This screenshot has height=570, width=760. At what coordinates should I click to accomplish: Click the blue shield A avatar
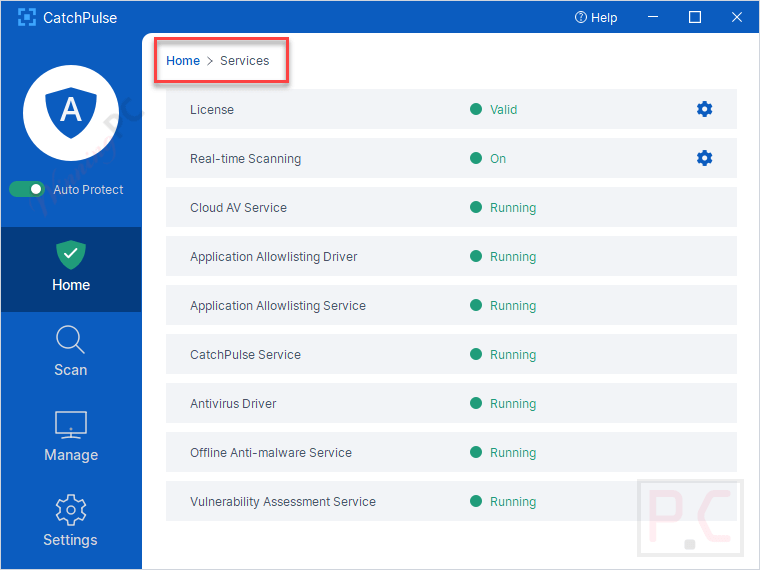(71, 112)
